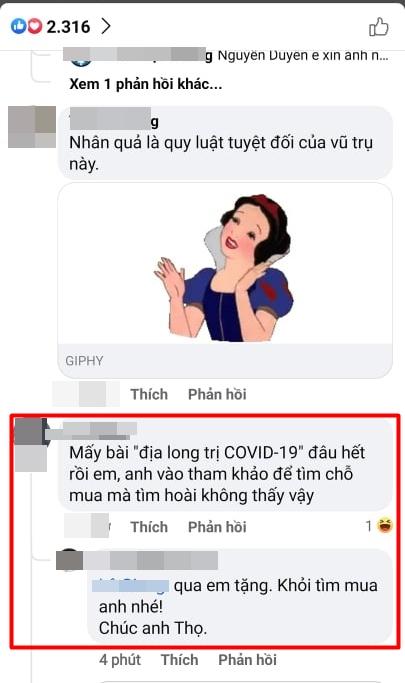The width and height of the screenshot is (405, 683).
Task: Click 'Thích' under the Snow White GIF comment
Action: [149, 394]
